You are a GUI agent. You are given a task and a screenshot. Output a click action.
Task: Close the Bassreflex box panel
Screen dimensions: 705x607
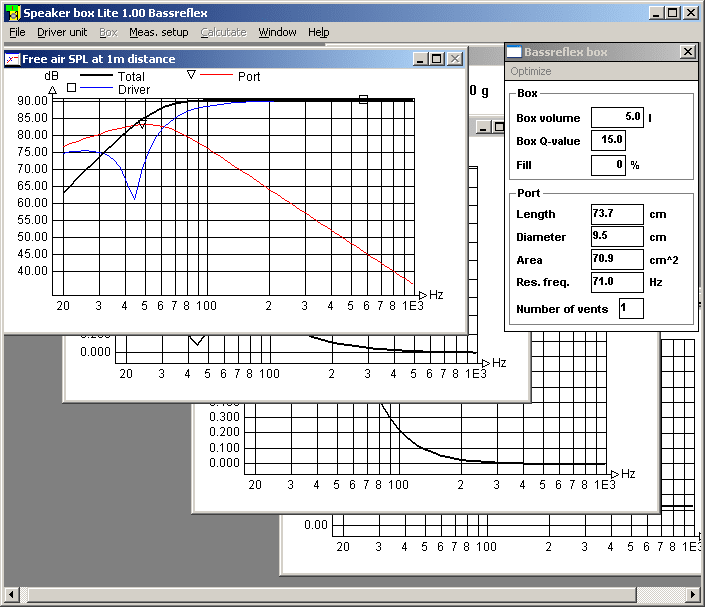coord(687,52)
